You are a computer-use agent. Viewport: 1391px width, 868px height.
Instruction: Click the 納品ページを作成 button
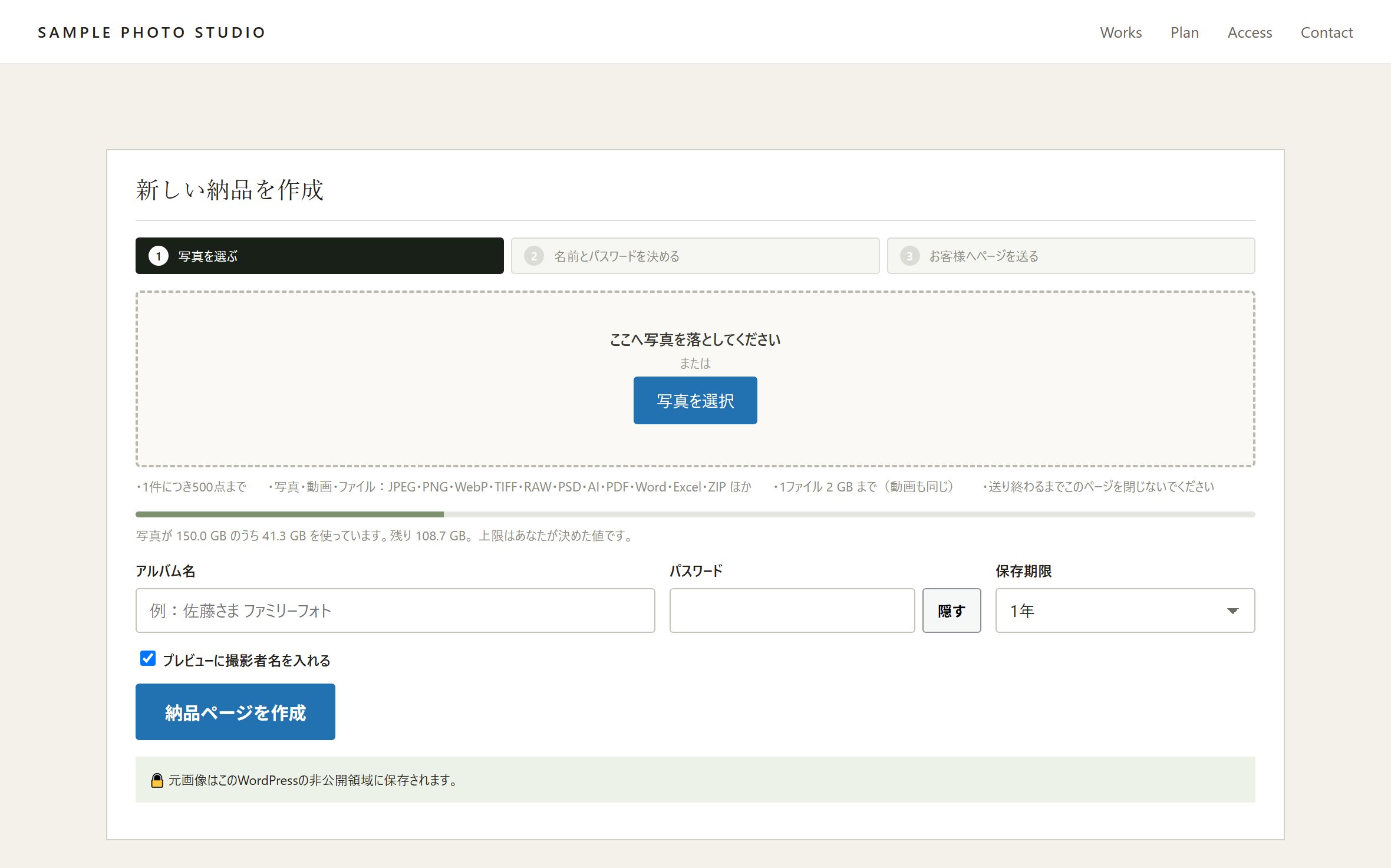coord(235,712)
